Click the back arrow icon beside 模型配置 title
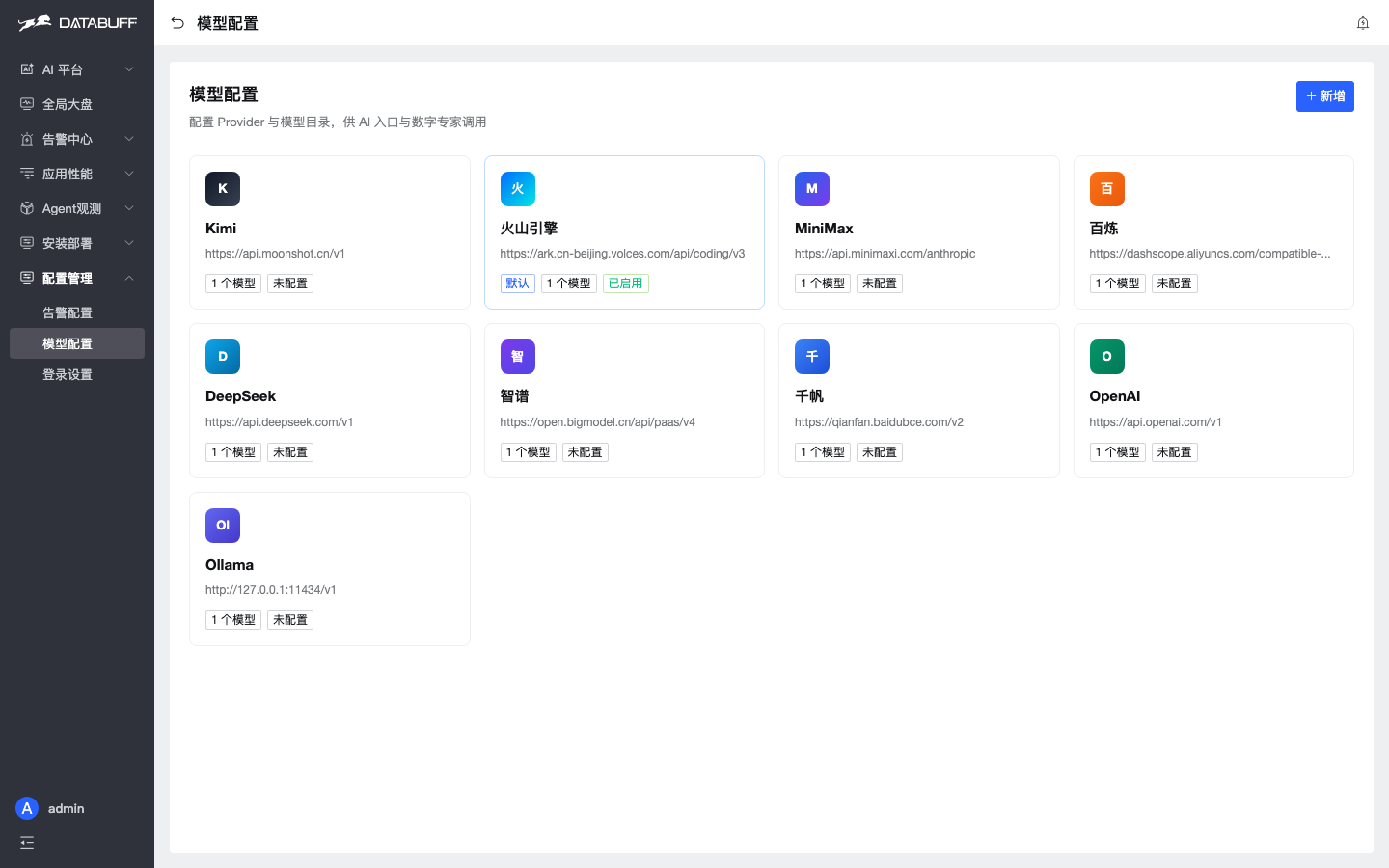This screenshot has width=1389, height=868. 177,23
